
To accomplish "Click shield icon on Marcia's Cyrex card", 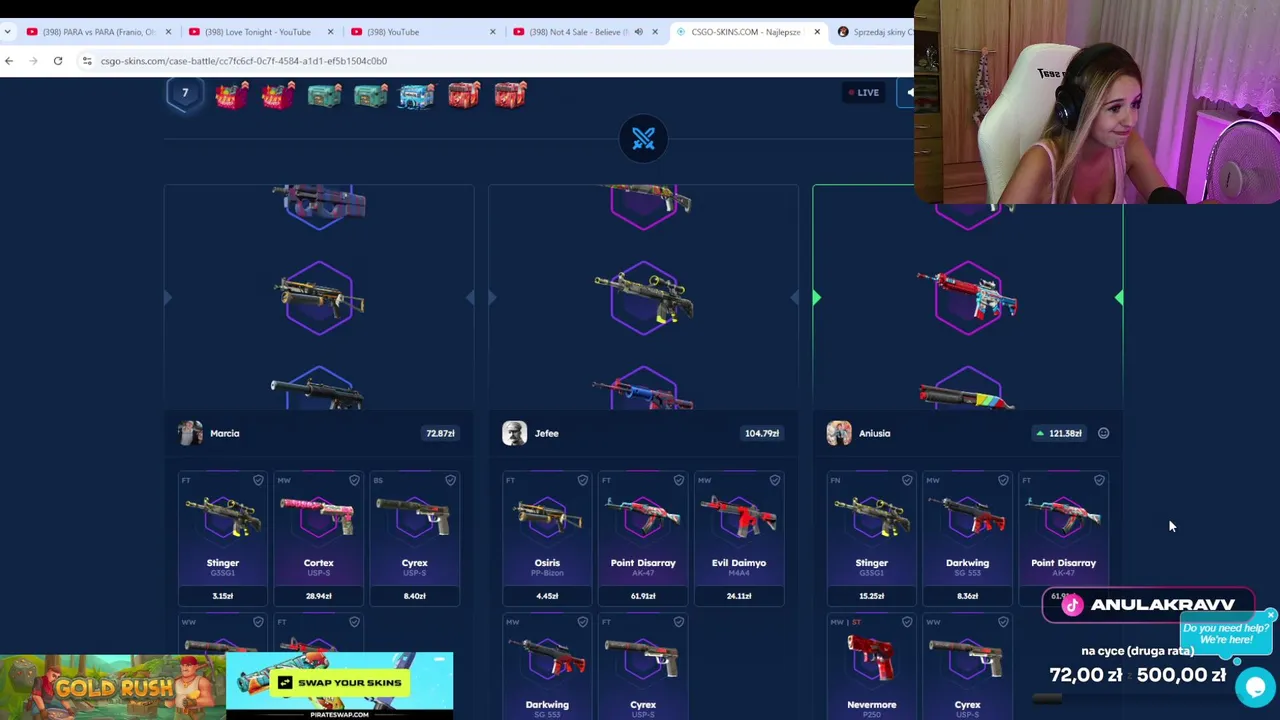I will 450,481.
